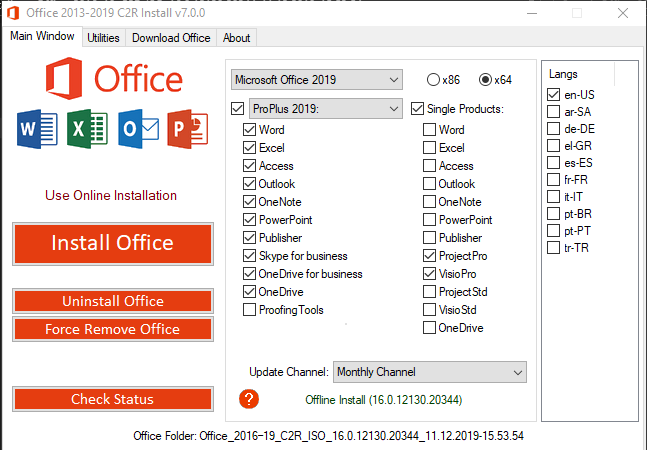Check Outlook under Single Products

(x=430, y=184)
